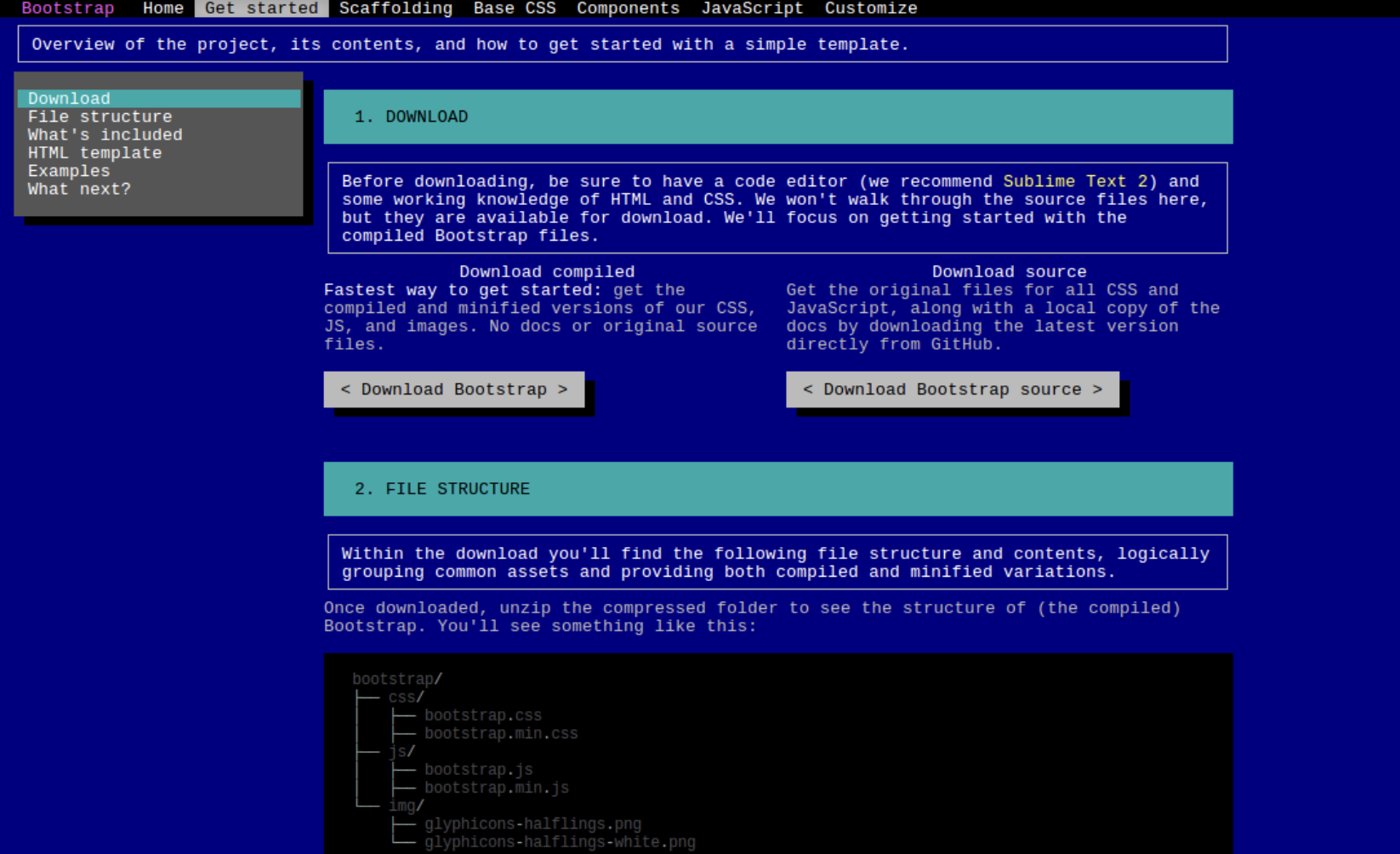1400x854 pixels.
Task: Select the Get started nav tab
Action: click(x=261, y=9)
